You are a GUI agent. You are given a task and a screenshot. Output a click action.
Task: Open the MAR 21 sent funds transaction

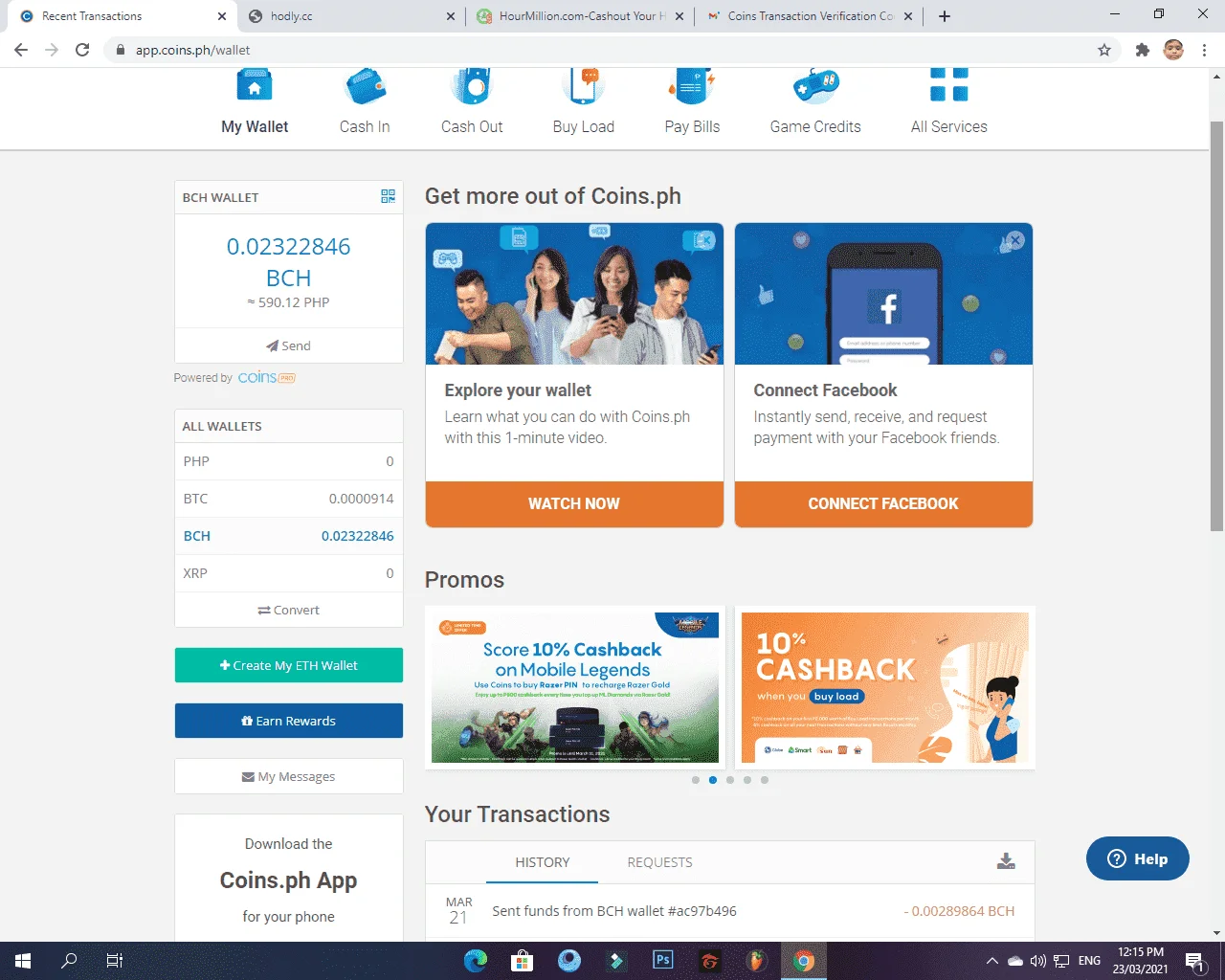(x=729, y=911)
